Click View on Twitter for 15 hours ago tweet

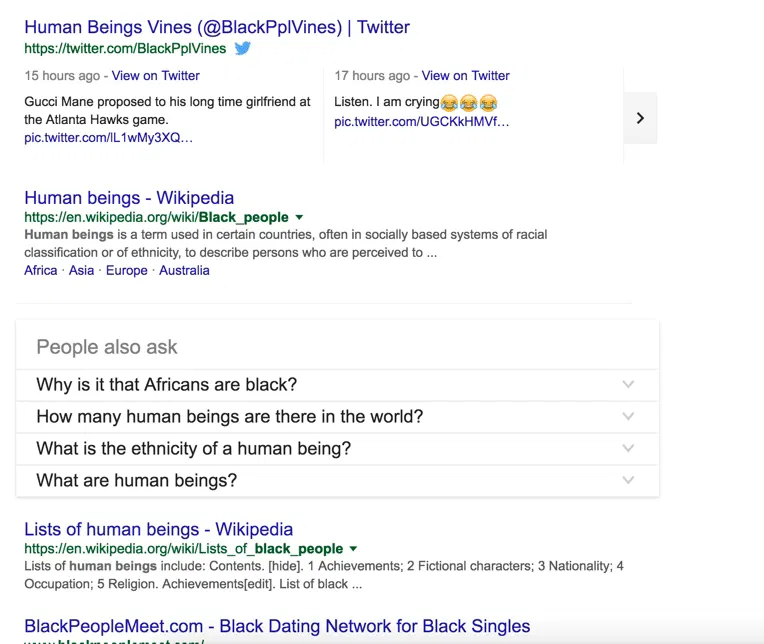coord(155,76)
